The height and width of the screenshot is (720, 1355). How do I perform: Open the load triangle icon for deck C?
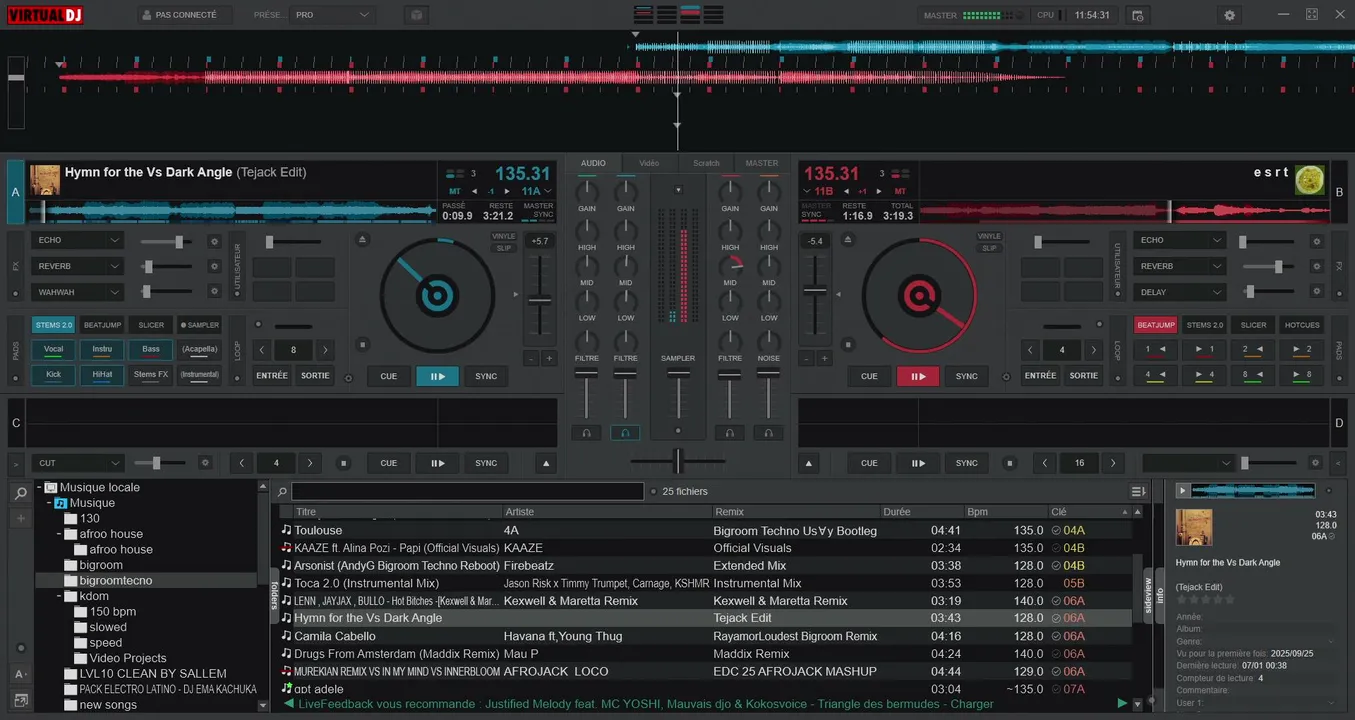[x=545, y=463]
